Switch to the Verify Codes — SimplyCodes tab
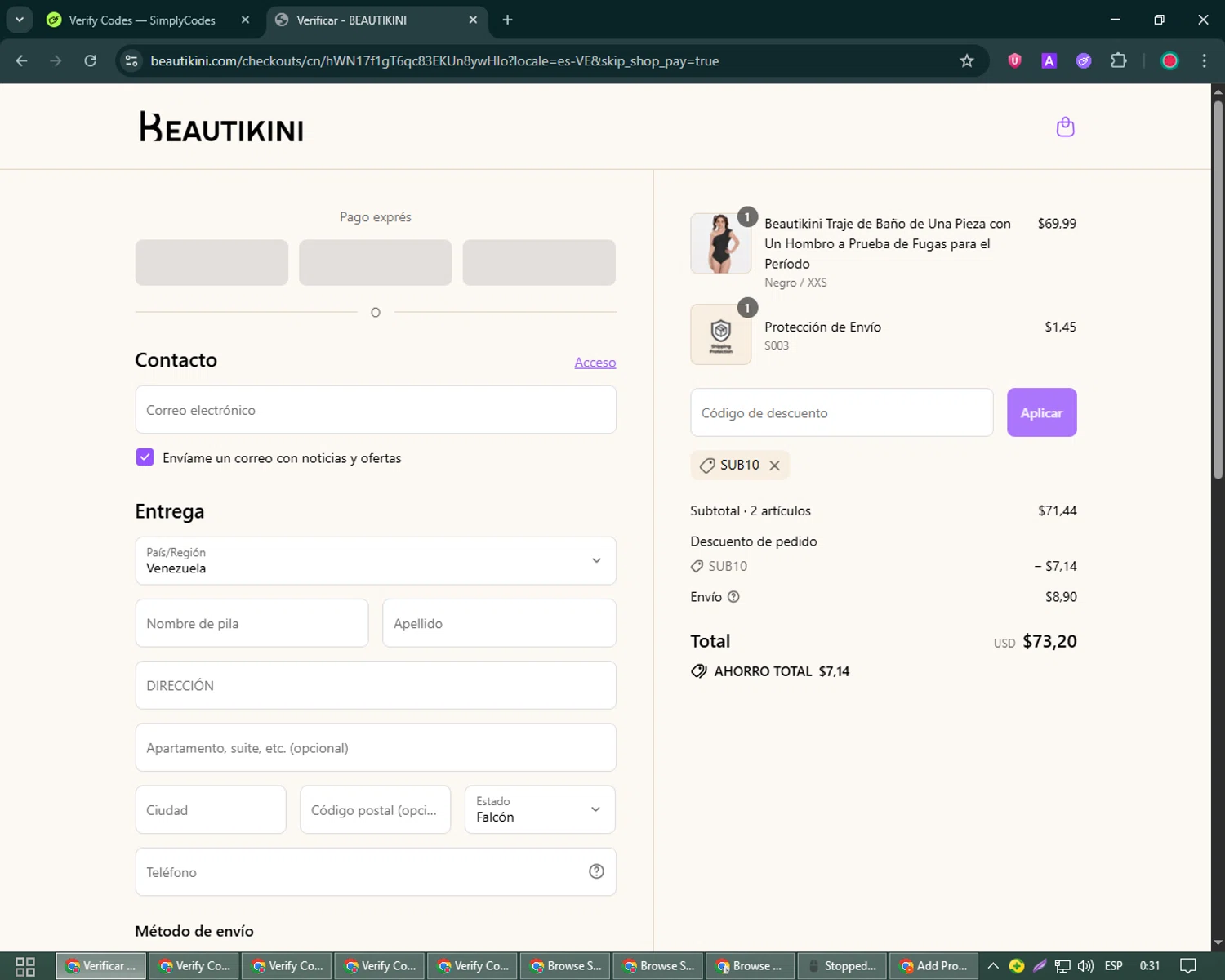This screenshot has height=980, width=1225. [141, 20]
